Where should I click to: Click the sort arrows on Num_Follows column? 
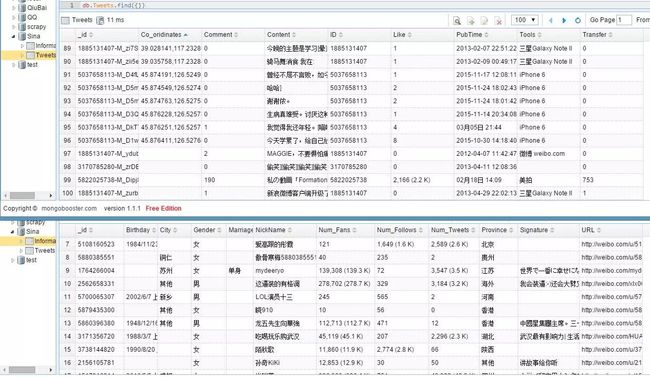(x=421, y=230)
